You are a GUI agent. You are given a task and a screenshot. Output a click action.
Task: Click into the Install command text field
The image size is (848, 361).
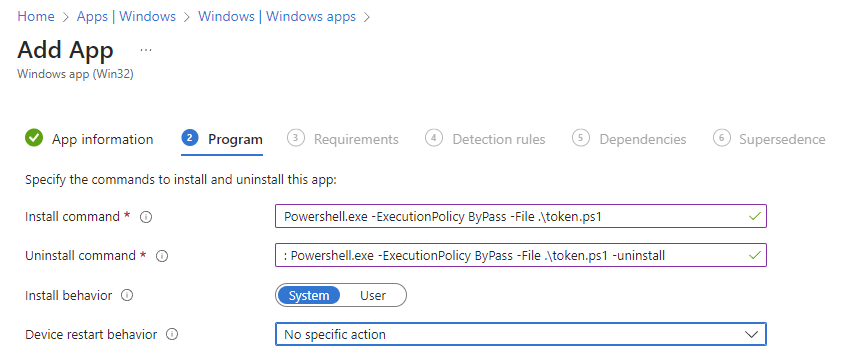pyautogui.click(x=521, y=216)
